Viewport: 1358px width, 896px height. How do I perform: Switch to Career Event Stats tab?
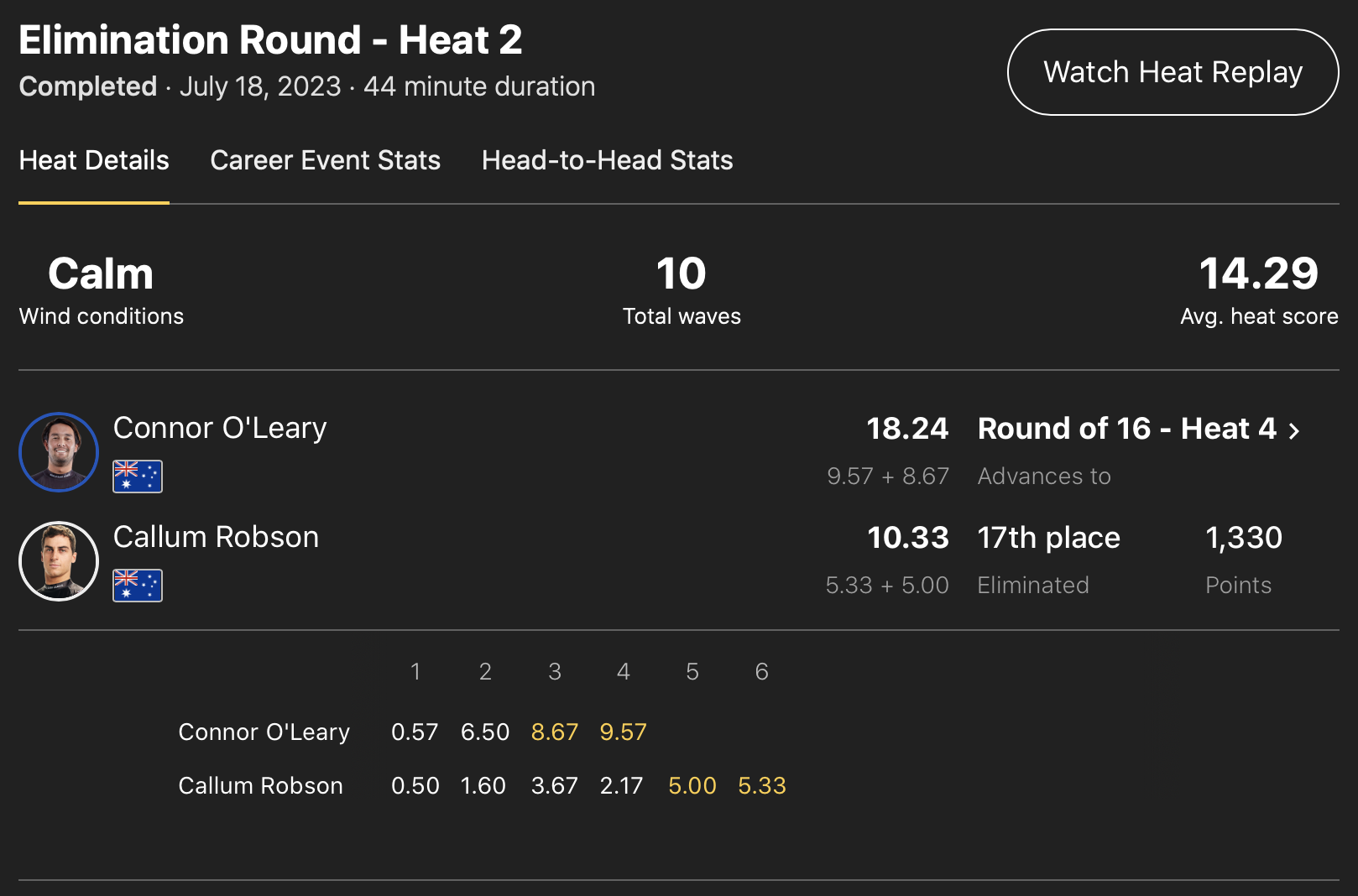pos(325,160)
